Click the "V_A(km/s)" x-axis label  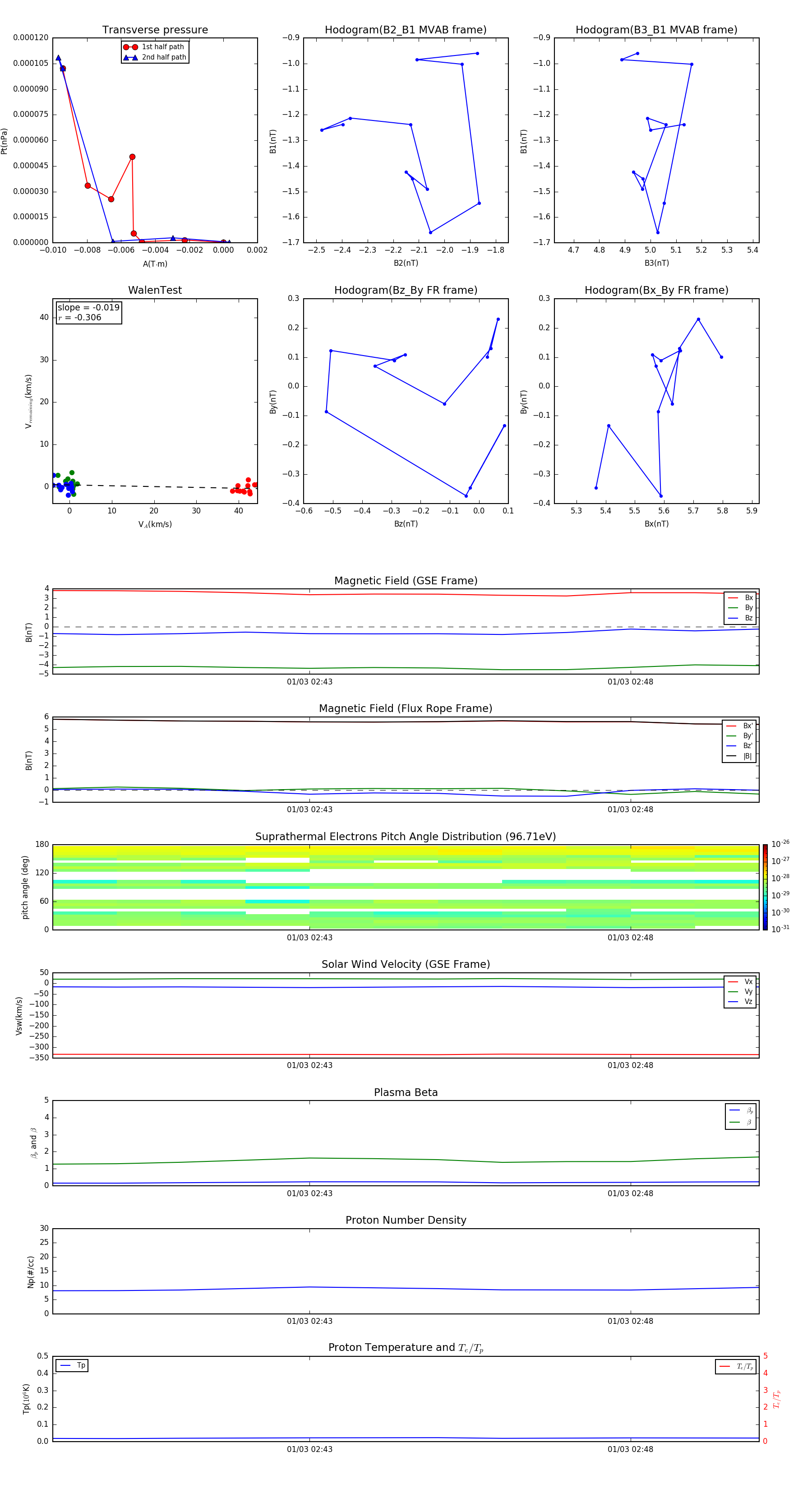155,524
